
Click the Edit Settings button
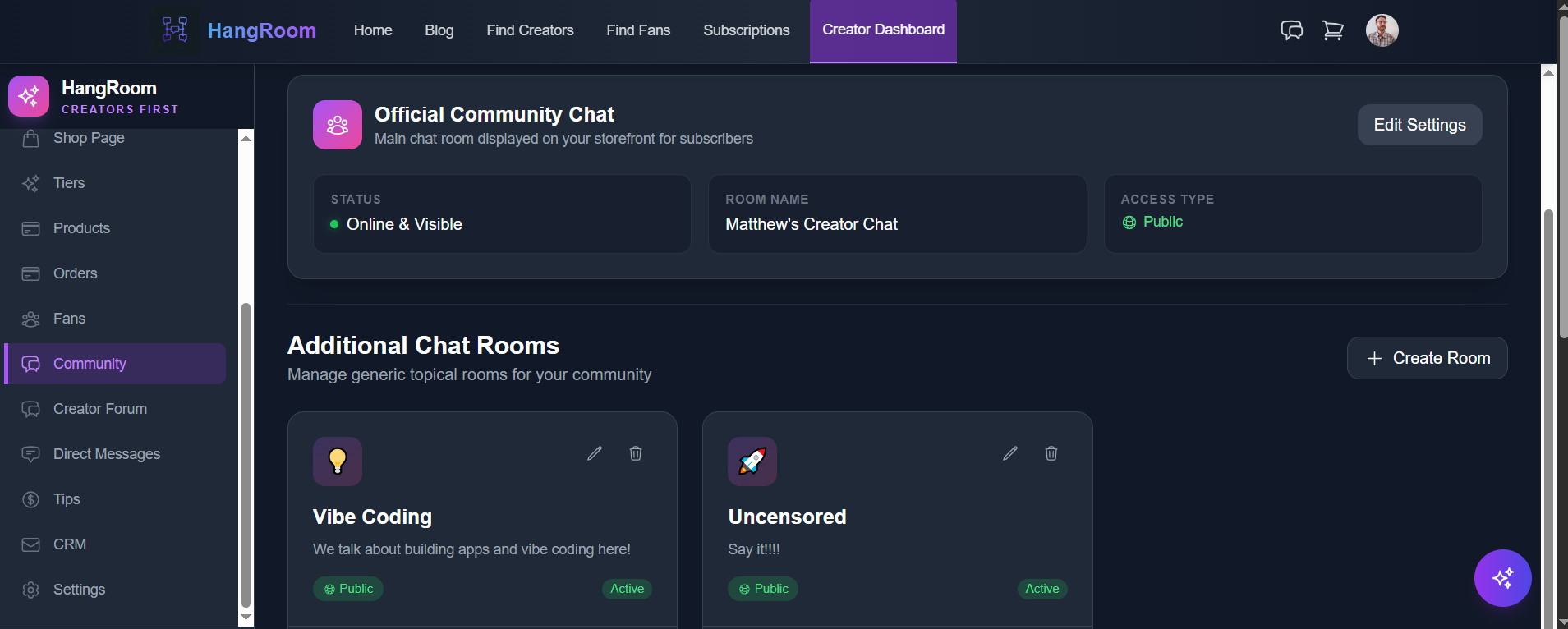pos(1419,124)
